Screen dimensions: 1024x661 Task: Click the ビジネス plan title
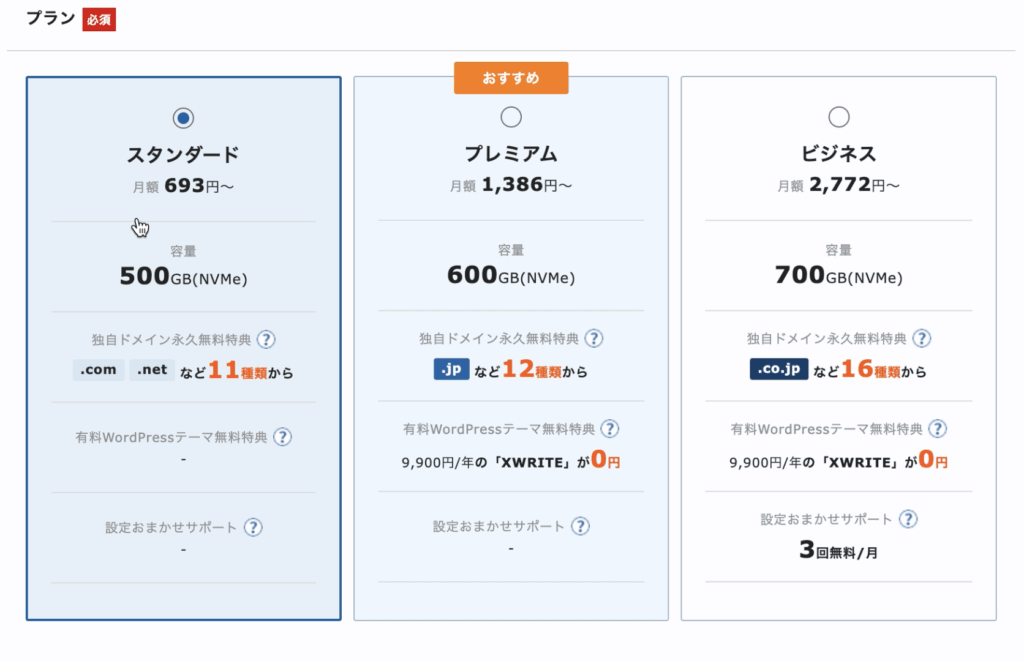(x=839, y=154)
